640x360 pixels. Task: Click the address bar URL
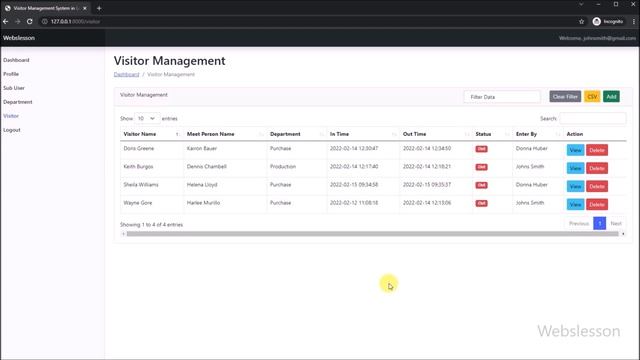click(x=75, y=21)
